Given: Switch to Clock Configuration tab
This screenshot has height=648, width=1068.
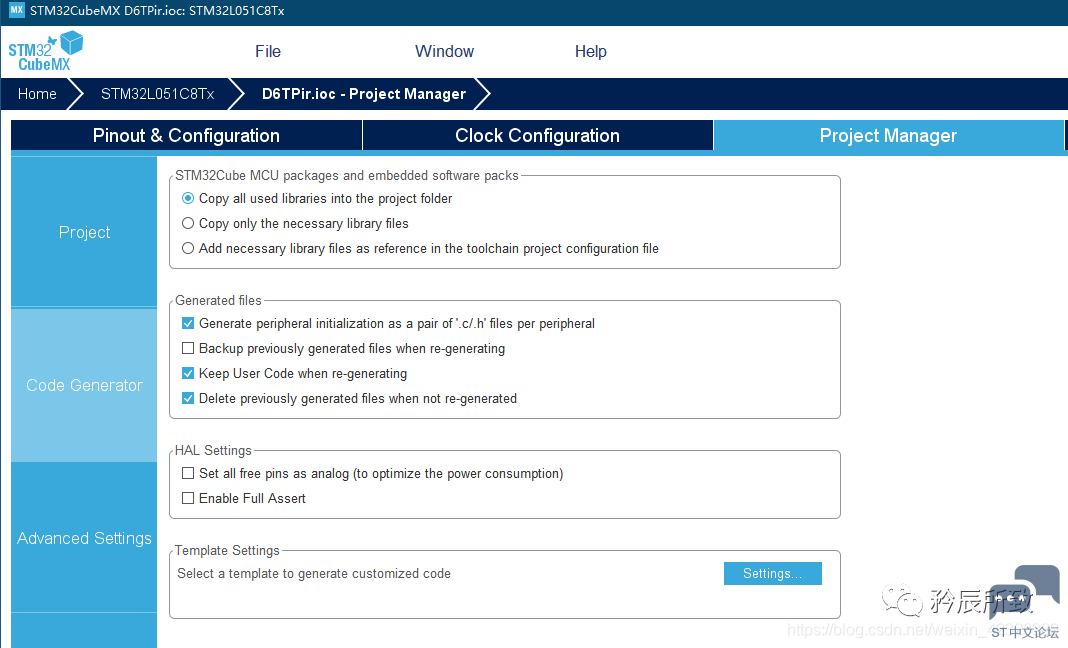Looking at the screenshot, I should (537, 136).
